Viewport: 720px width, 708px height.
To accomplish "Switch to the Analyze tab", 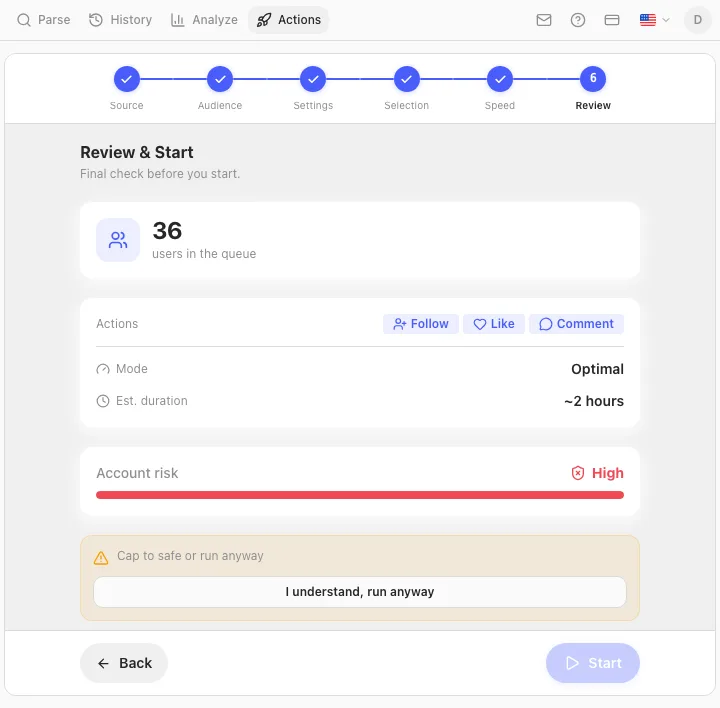I will 204,20.
